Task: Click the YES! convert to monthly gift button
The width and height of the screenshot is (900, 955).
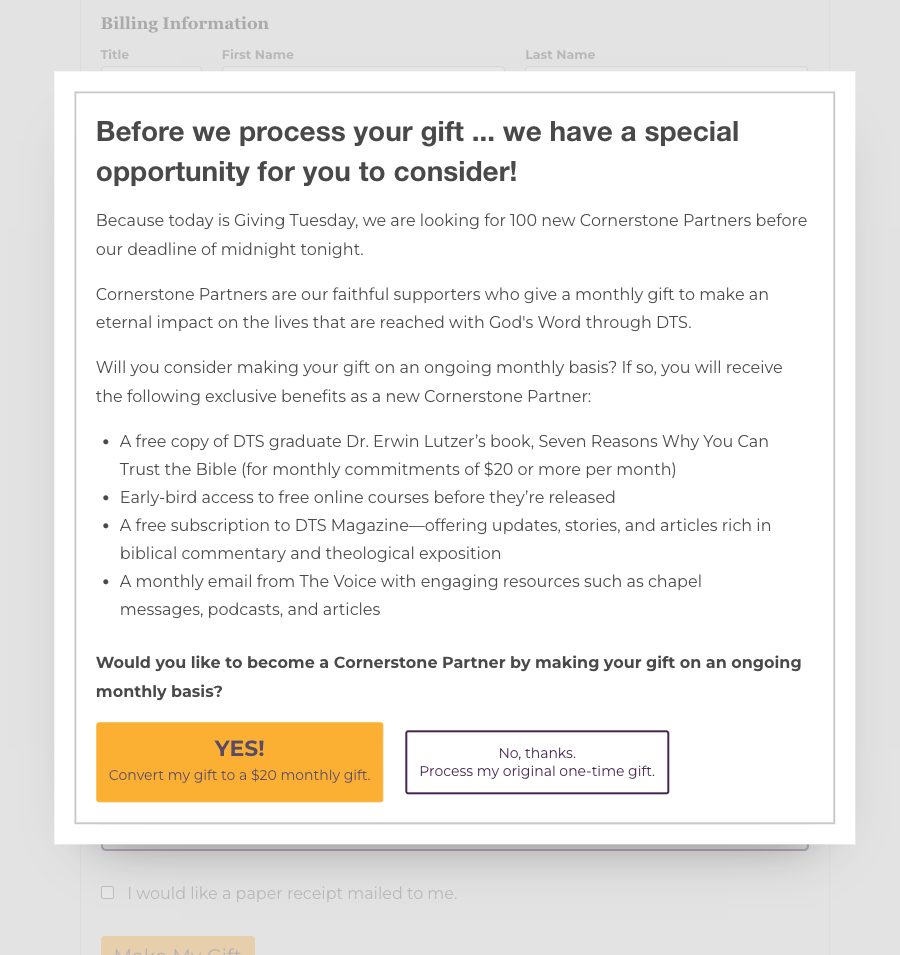Action: tap(239, 762)
